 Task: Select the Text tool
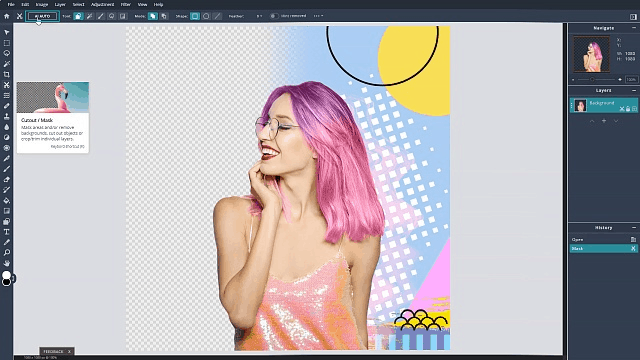coord(7,232)
